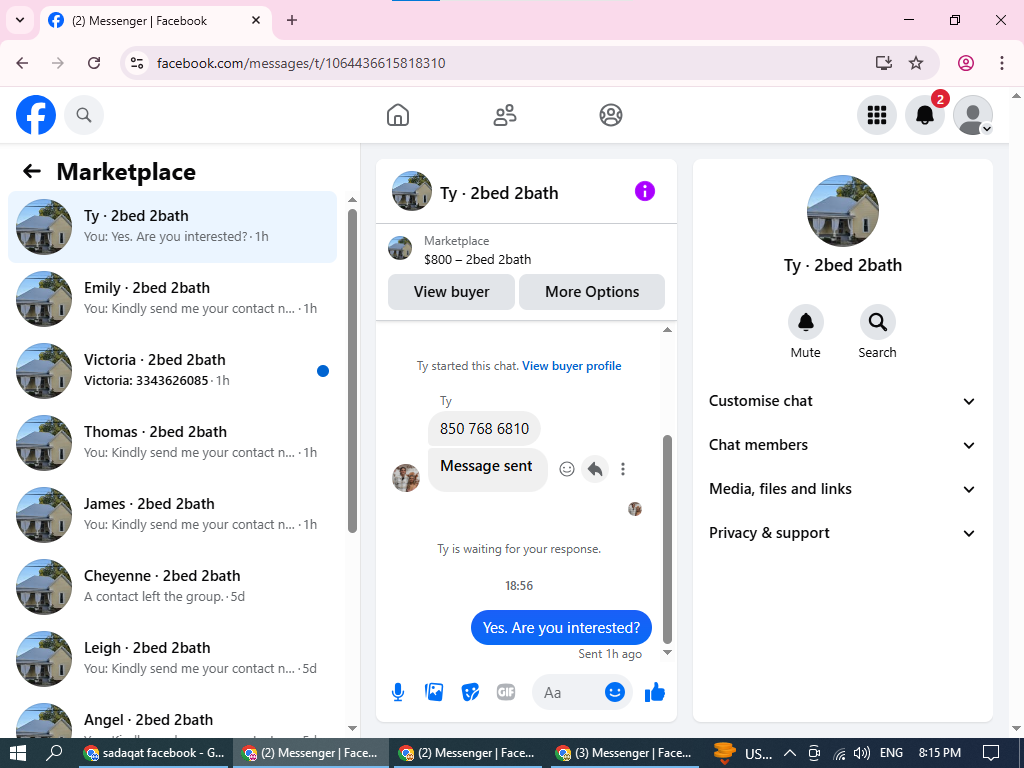
Task: Expand Media, files and links section
Action: tap(842, 488)
